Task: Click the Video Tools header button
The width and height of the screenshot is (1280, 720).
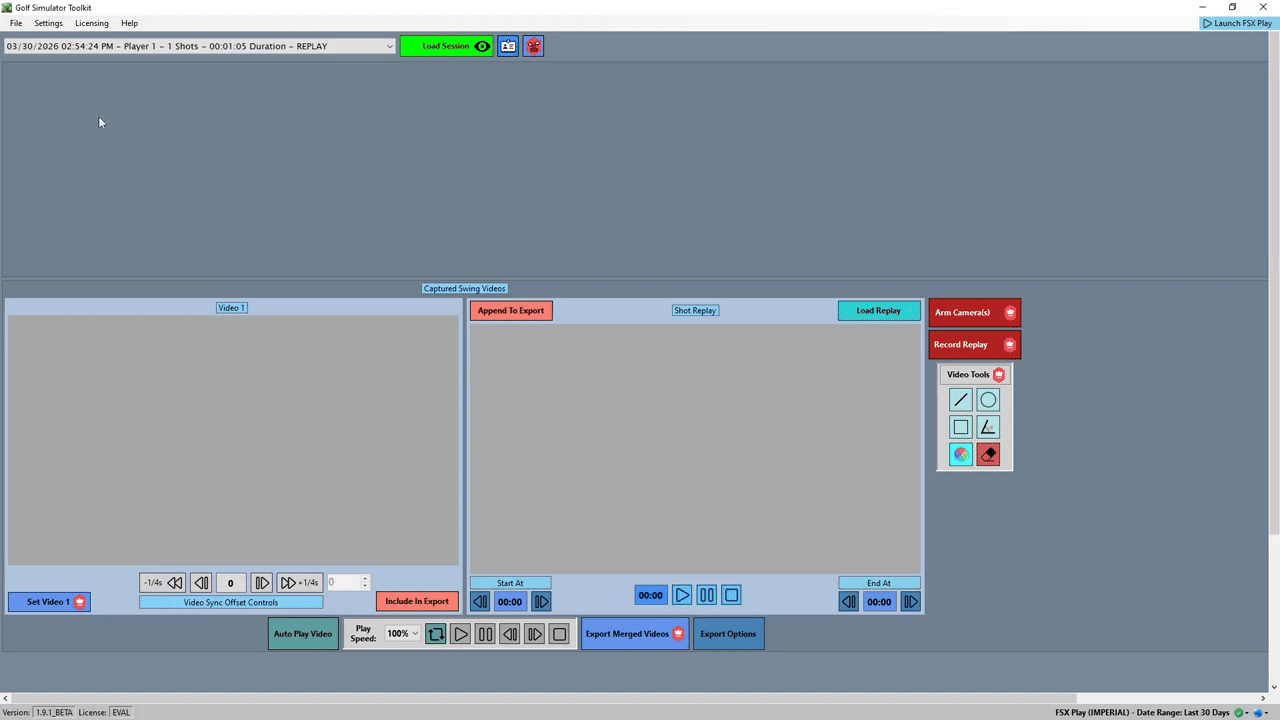Action: click(975, 375)
